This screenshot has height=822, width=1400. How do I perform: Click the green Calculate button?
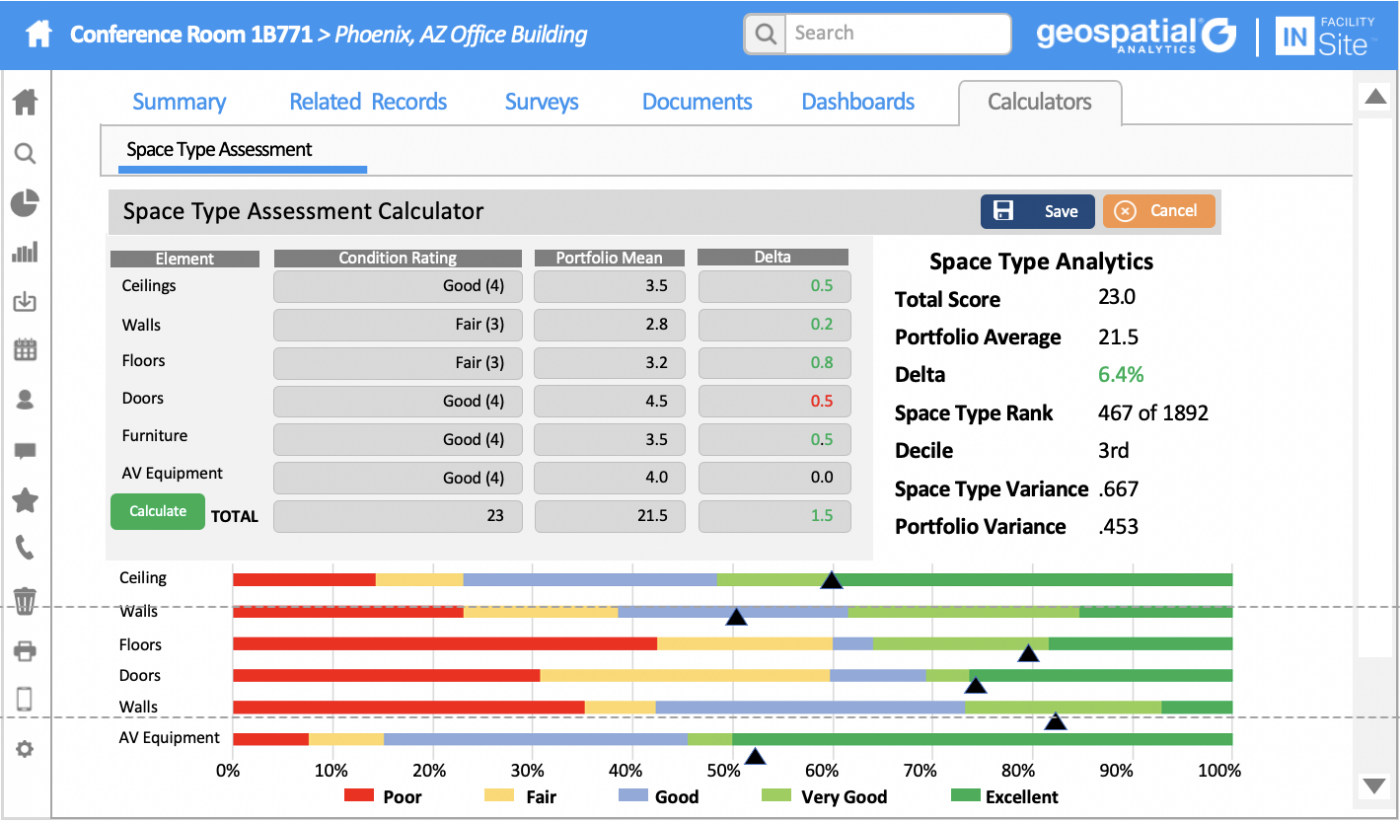click(x=157, y=511)
